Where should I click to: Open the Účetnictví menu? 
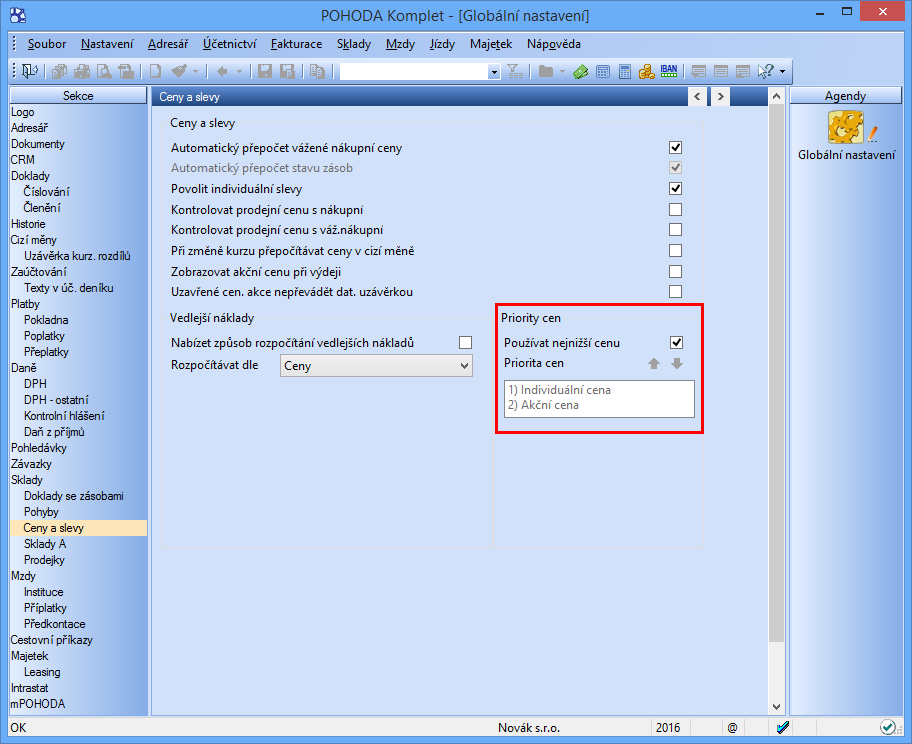pyautogui.click(x=229, y=44)
